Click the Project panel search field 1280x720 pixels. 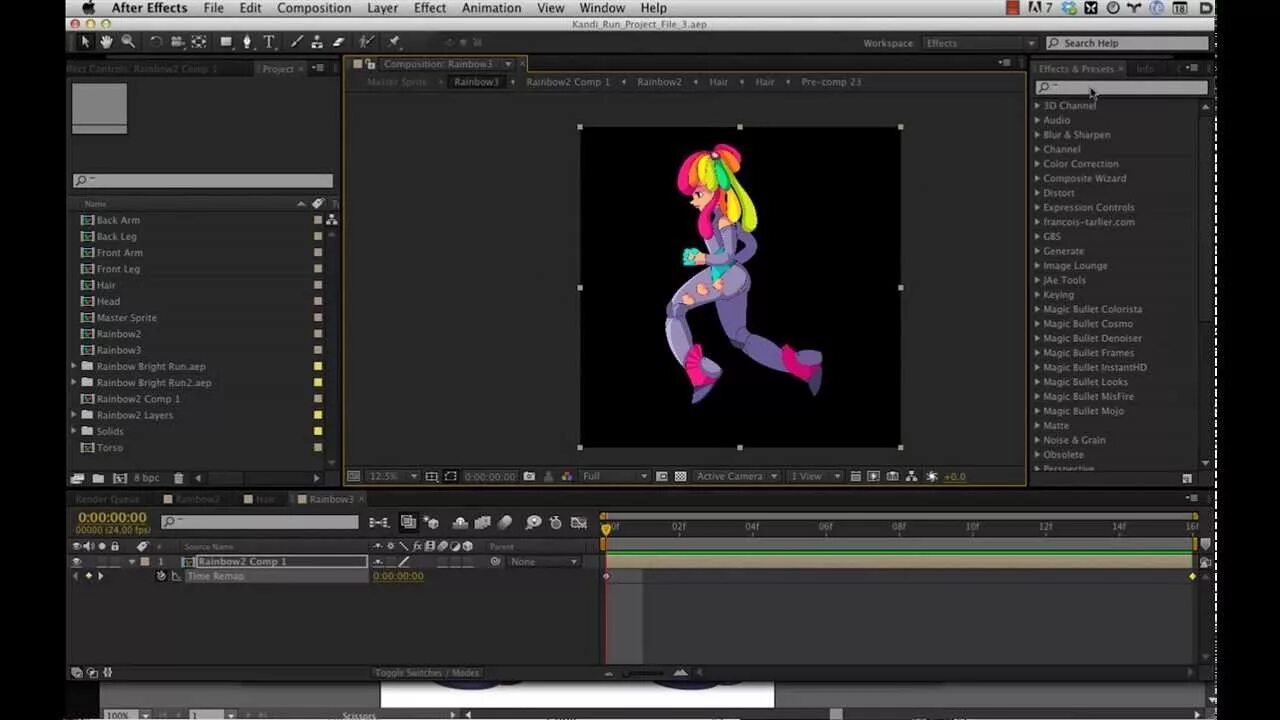tap(202, 181)
